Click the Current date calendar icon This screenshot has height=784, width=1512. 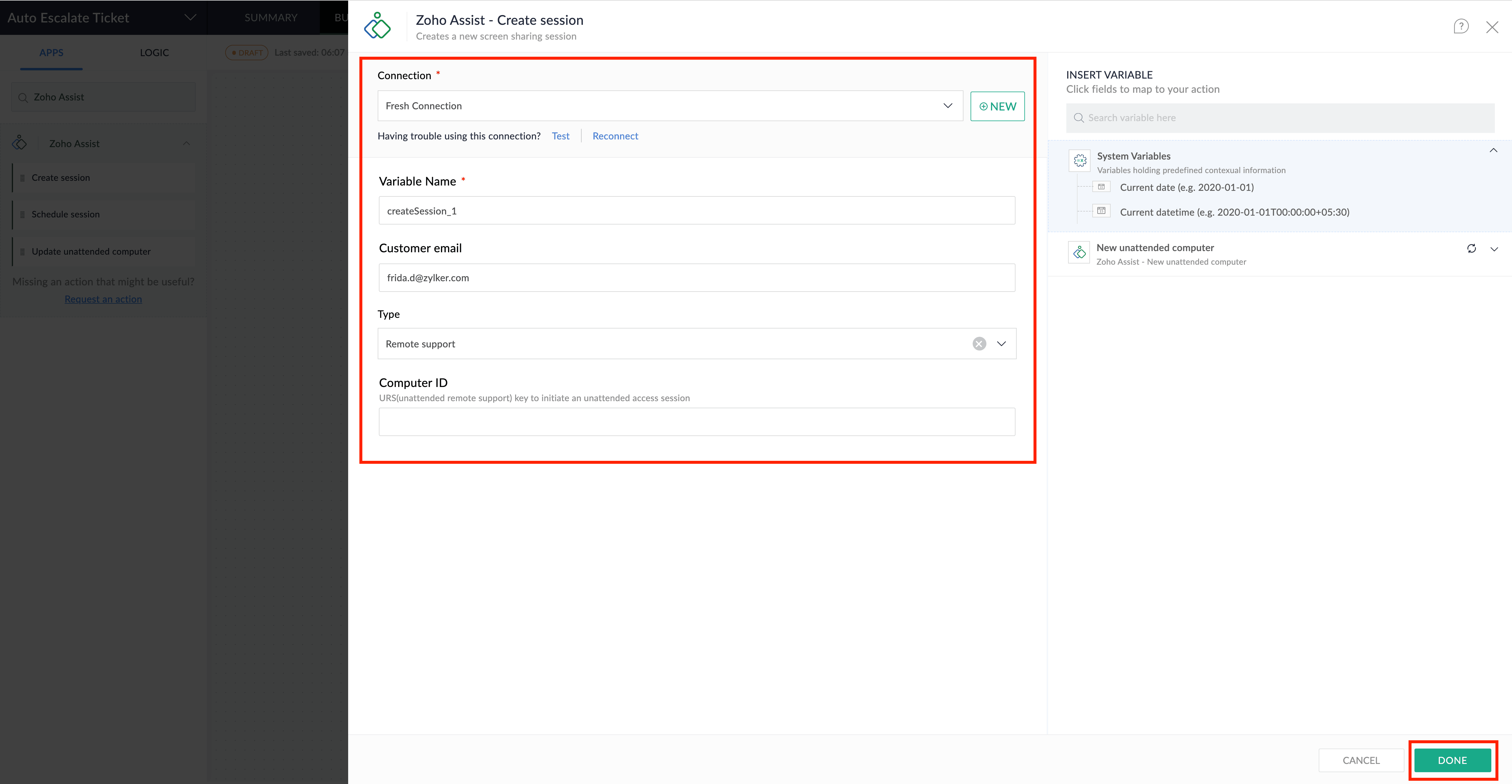1101,187
